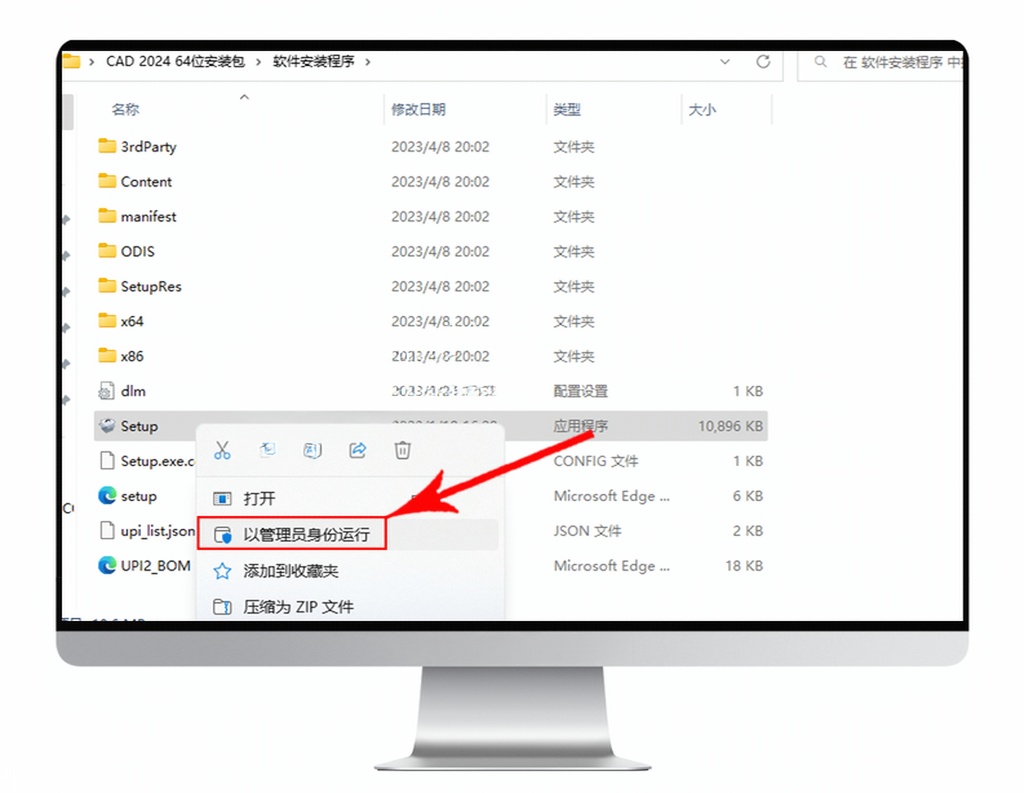The height and width of the screenshot is (793, 1024).
Task: Click the 18 KB size value
Action: (744, 566)
